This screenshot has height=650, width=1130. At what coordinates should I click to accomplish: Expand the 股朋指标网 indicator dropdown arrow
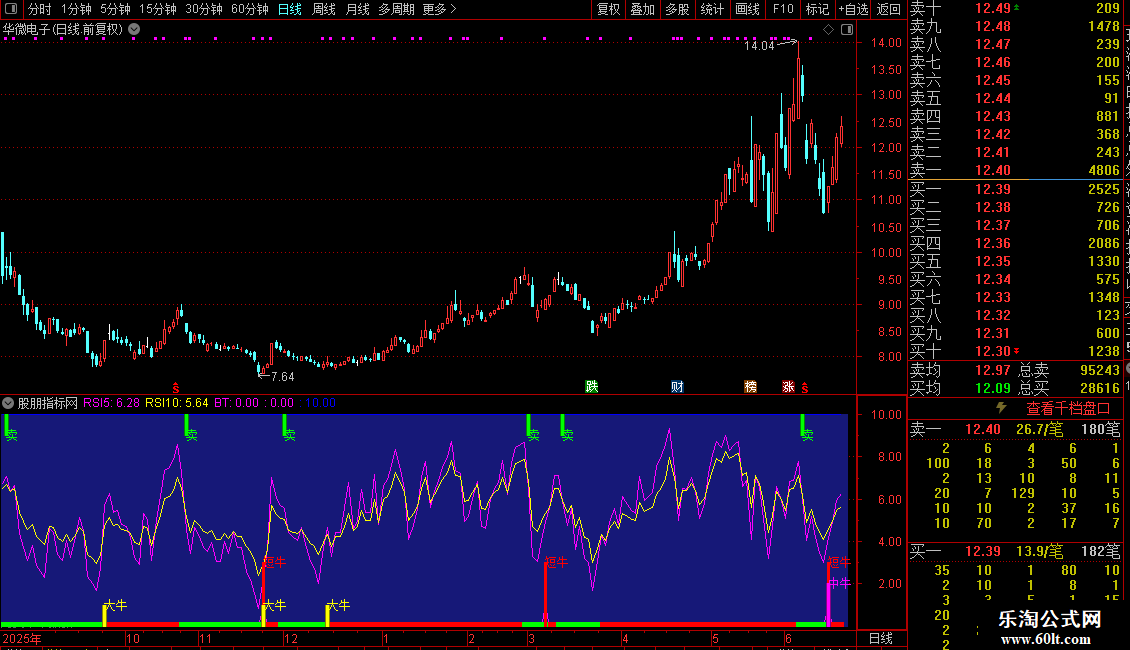click(8, 403)
